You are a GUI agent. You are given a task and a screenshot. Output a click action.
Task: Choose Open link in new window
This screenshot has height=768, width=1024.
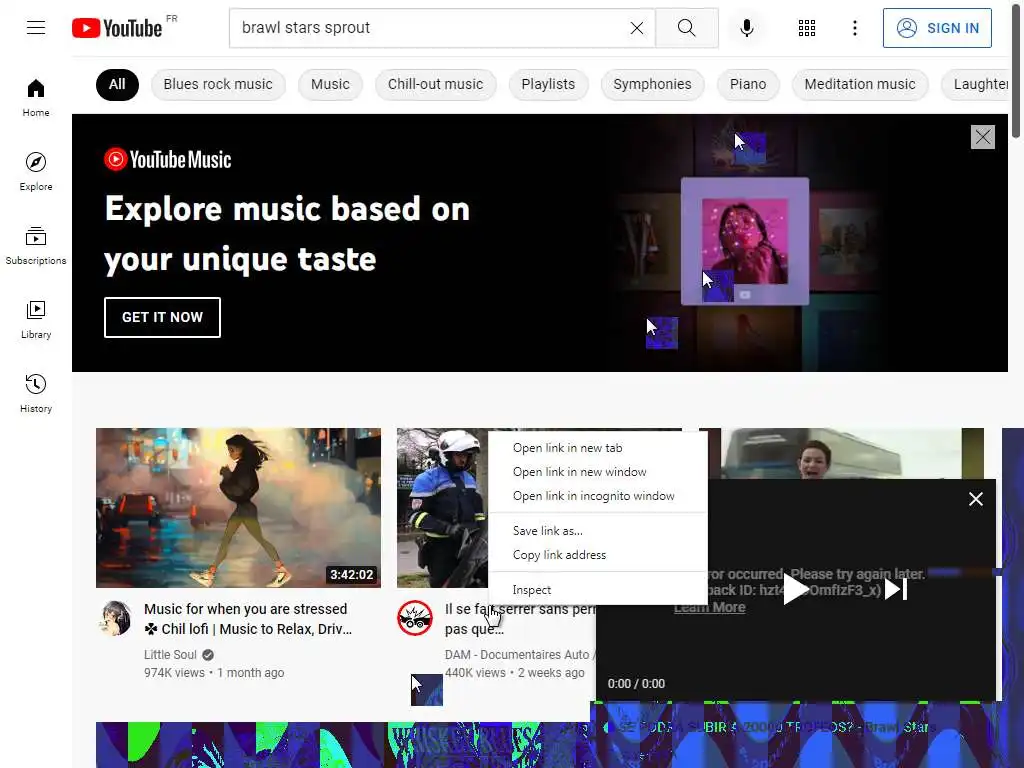pyautogui.click(x=579, y=472)
